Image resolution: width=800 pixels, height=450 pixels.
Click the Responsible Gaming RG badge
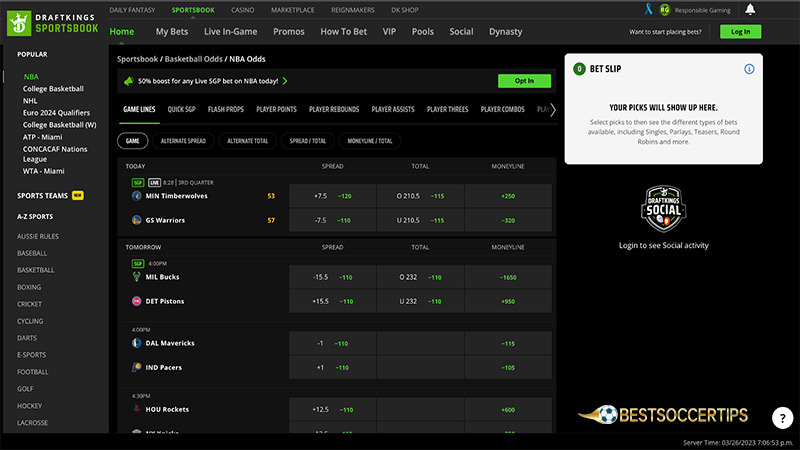pyautogui.click(x=664, y=10)
